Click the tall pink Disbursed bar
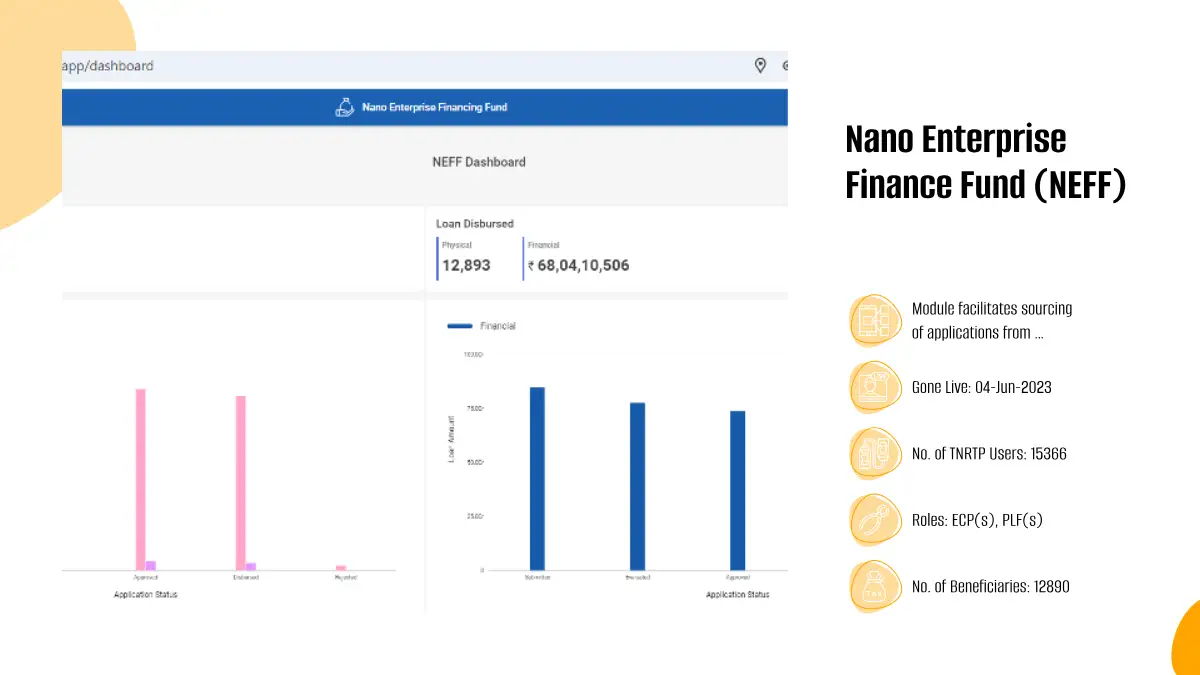This screenshot has height=675, width=1200. [241, 482]
